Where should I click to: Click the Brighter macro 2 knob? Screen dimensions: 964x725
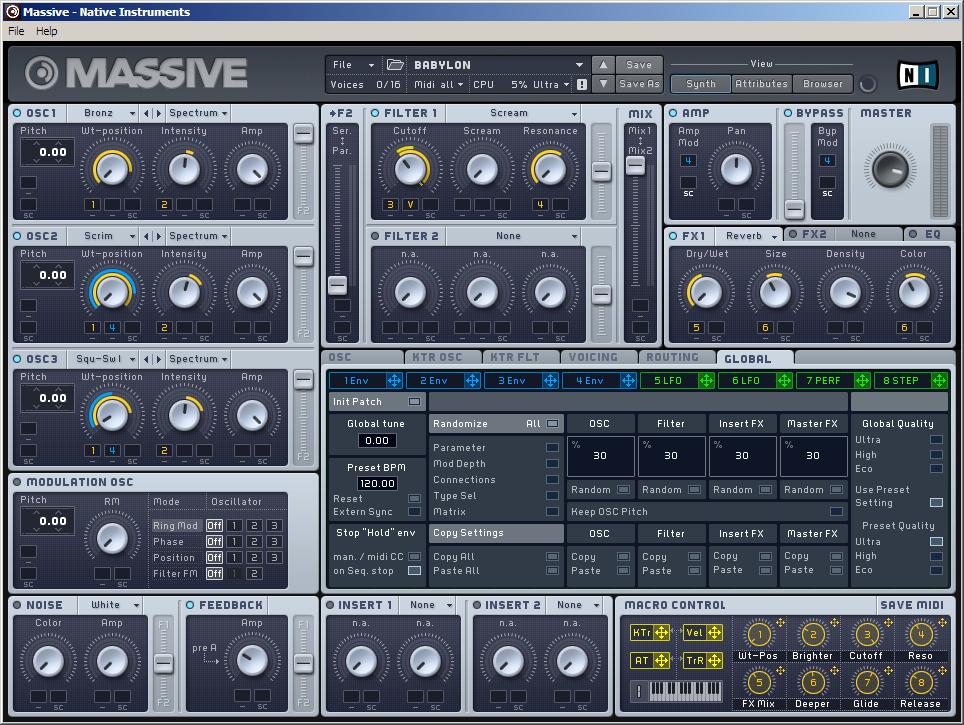click(x=813, y=635)
